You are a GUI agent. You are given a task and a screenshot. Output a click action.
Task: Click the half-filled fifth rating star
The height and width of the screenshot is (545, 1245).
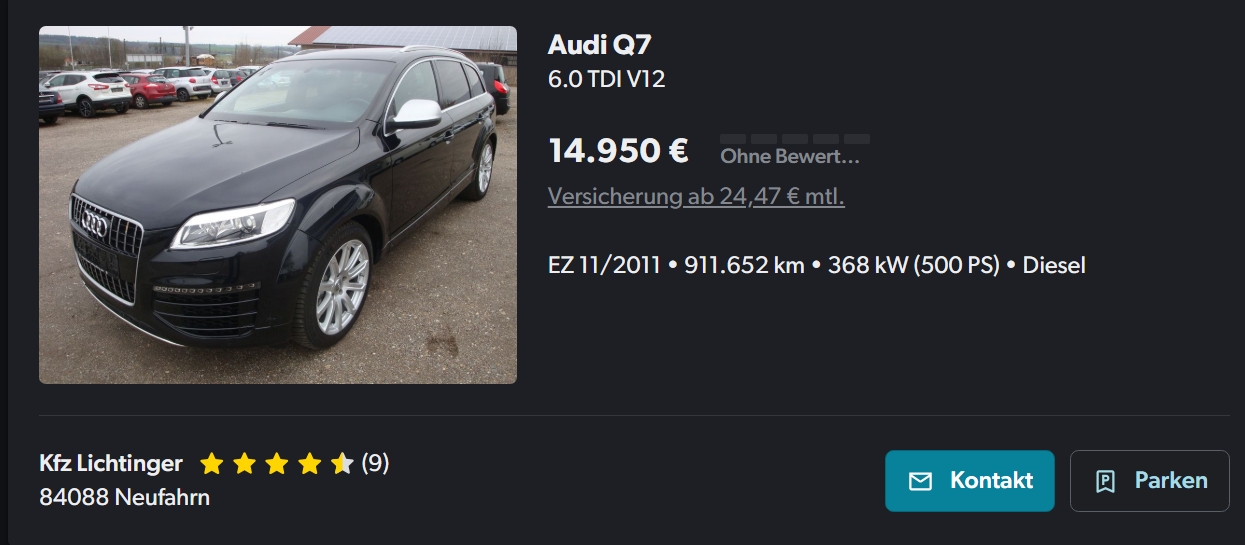[x=342, y=463]
